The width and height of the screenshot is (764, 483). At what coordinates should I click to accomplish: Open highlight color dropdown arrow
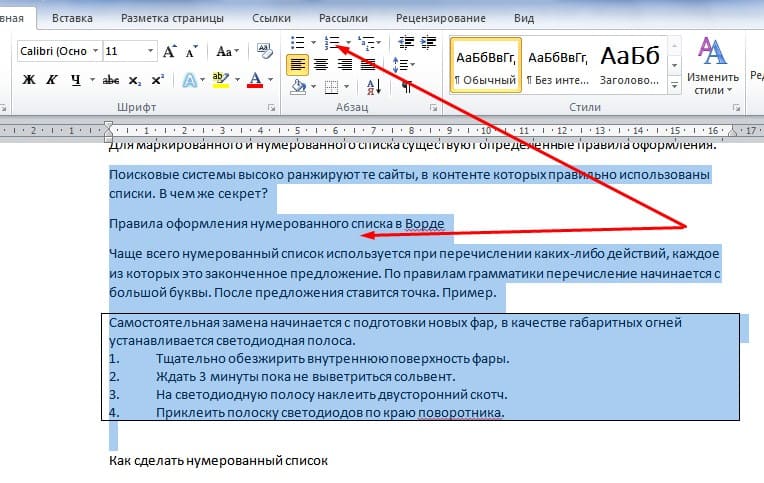click(x=237, y=80)
